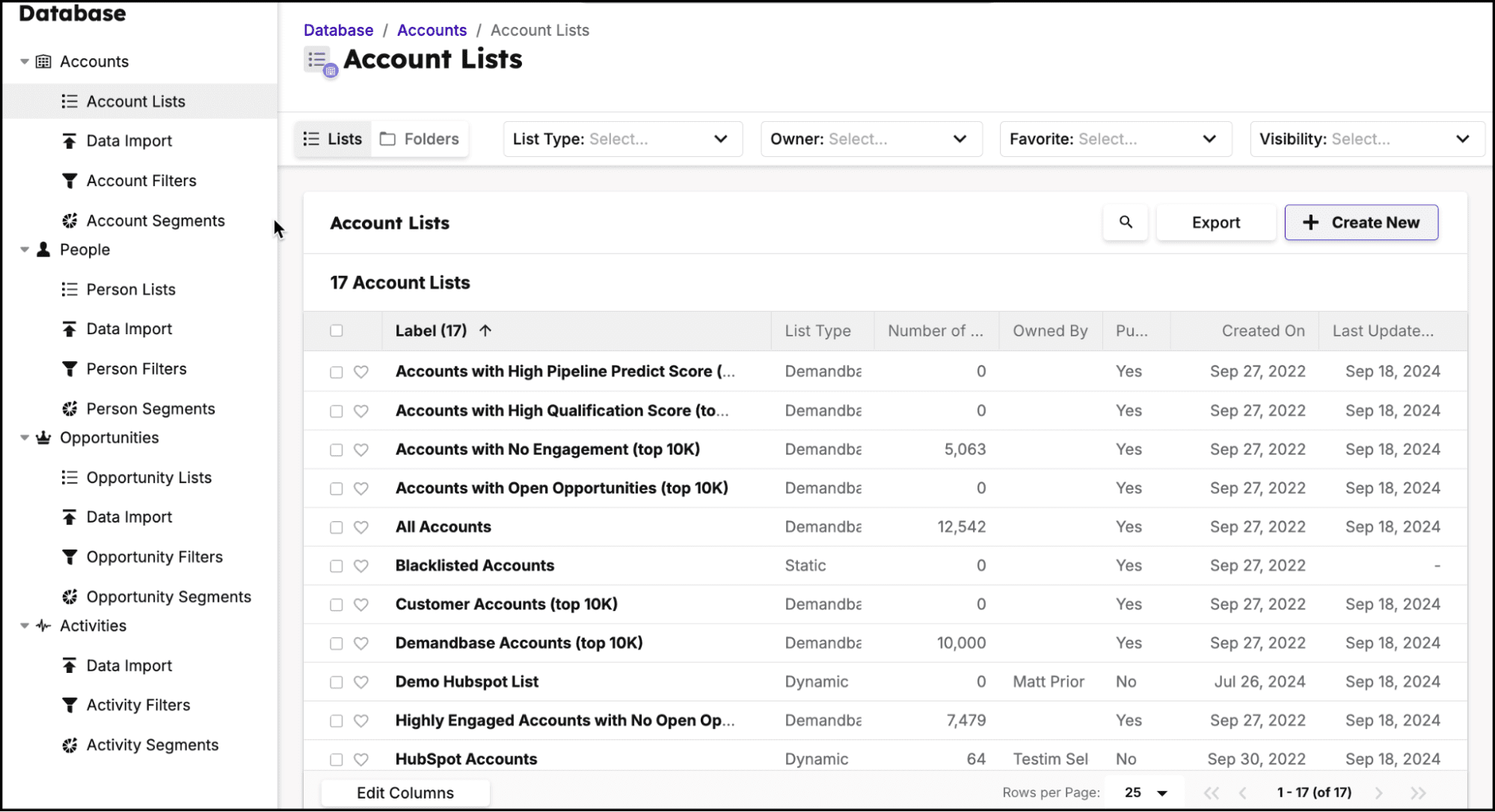Open the List Type dropdown
The height and width of the screenshot is (812, 1495).
[622, 139]
